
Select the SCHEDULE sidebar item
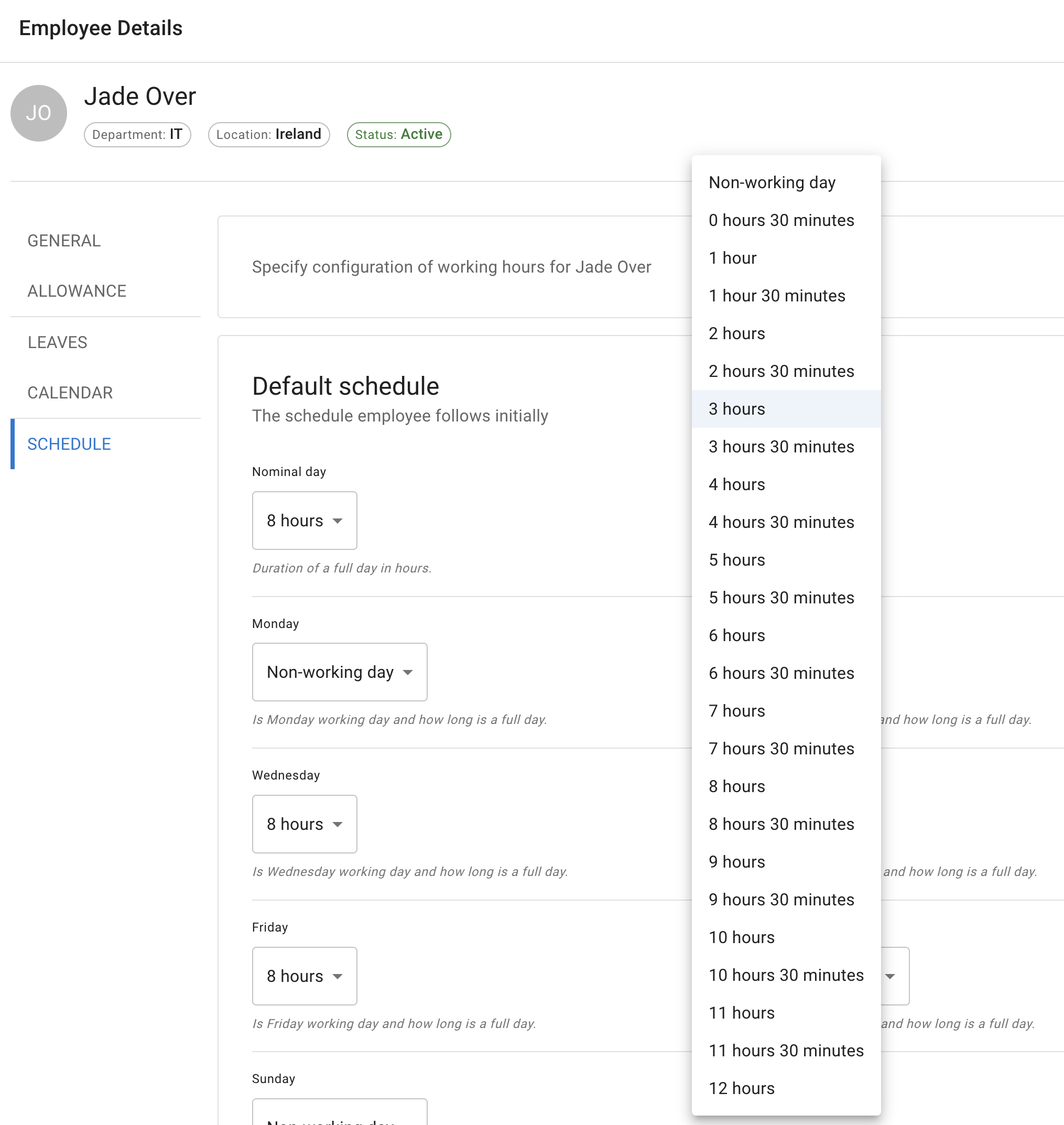point(69,443)
